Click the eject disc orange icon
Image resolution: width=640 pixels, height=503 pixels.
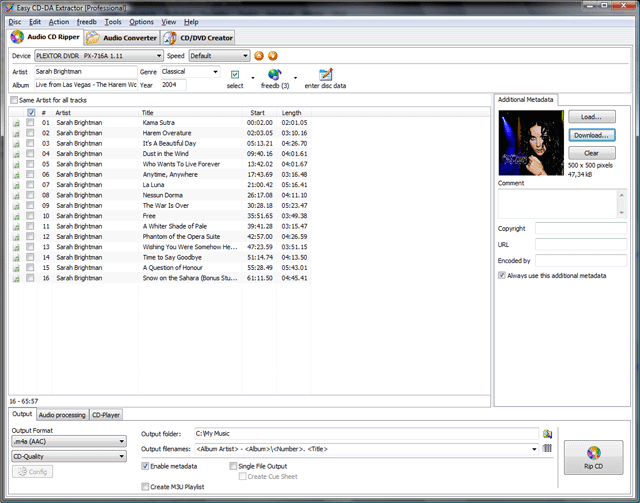259,56
